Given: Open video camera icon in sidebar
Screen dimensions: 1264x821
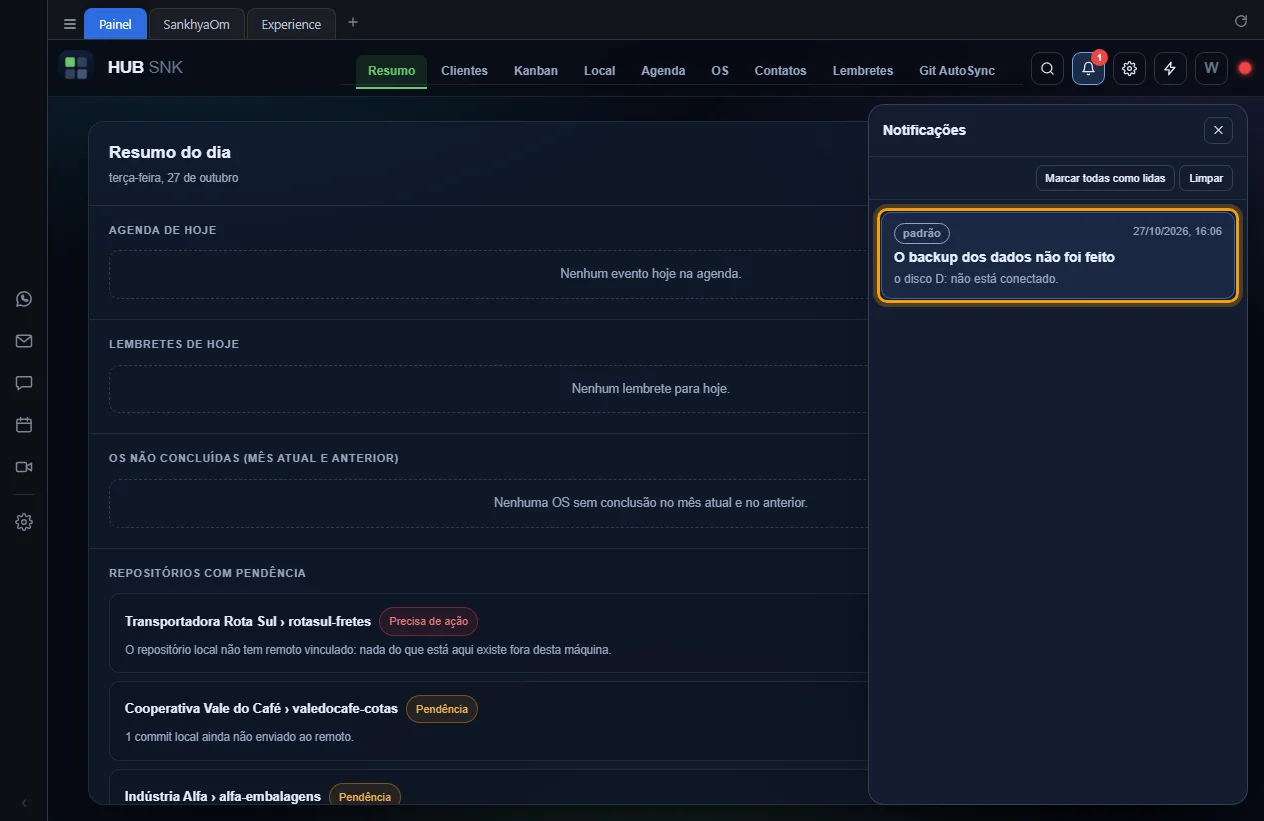Looking at the screenshot, I should [24, 467].
